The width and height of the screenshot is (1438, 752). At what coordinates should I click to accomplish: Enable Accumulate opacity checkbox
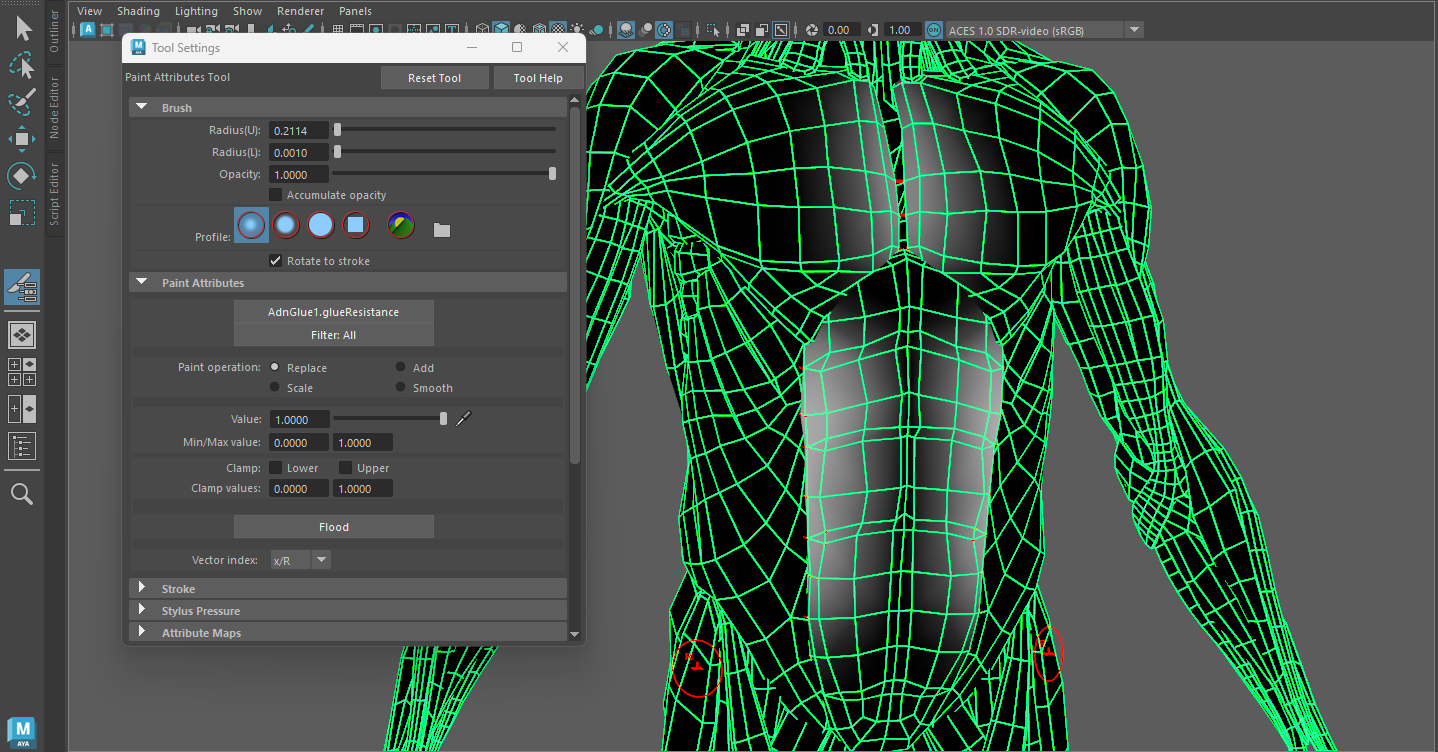pos(276,195)
